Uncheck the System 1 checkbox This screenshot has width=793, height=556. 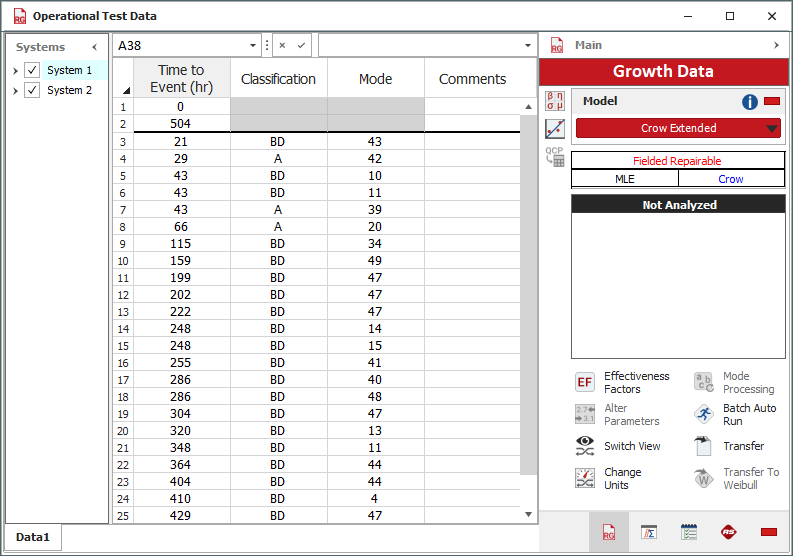(32, 70)
